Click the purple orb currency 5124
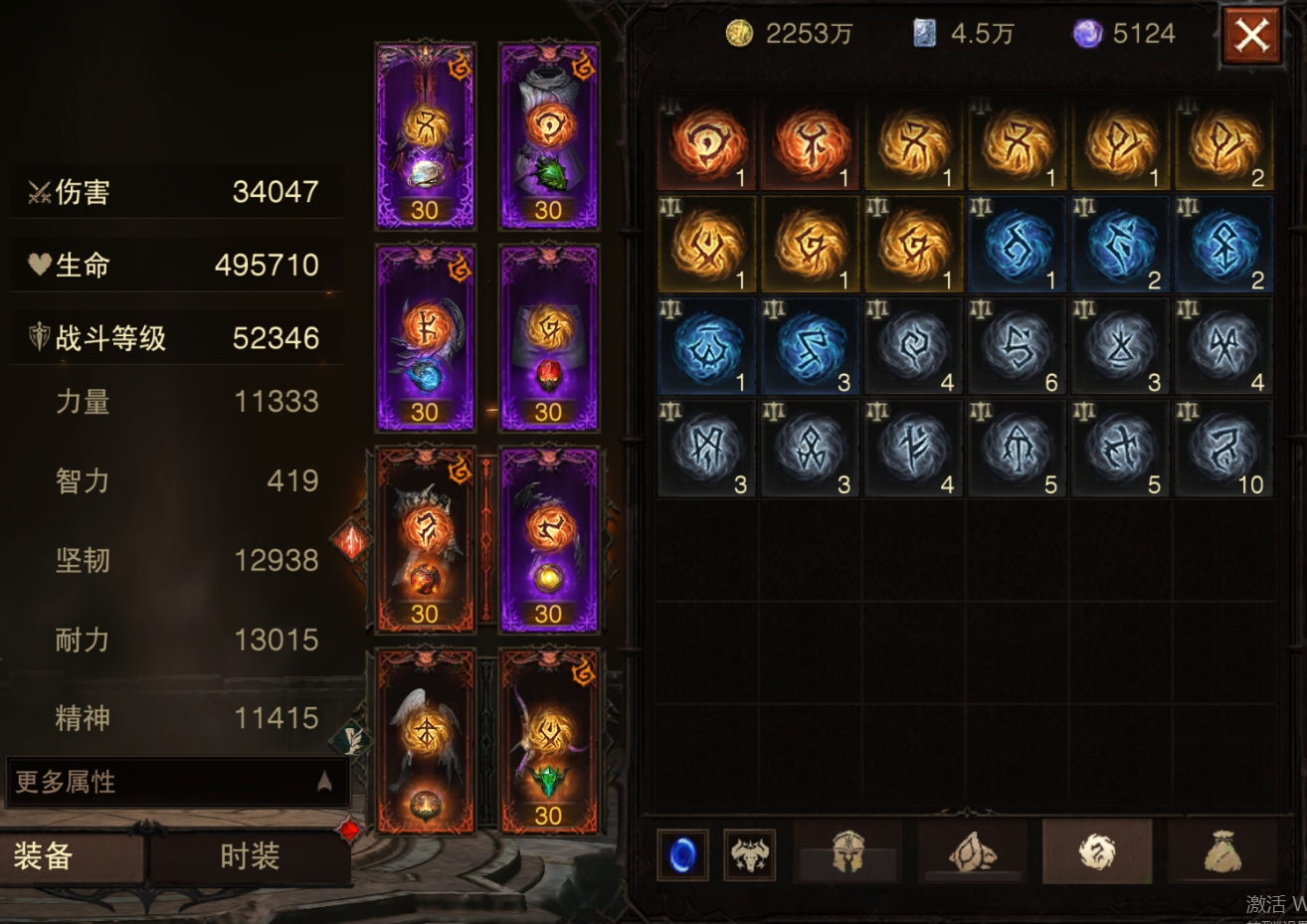1307x924 pixels. click(1125, 34)
